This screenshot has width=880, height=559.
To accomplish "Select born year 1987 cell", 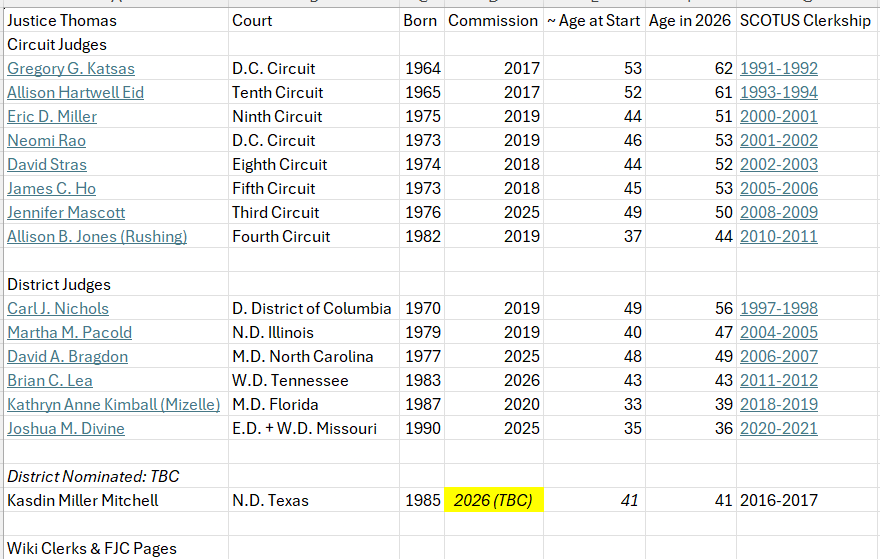I will coord(422,405).
